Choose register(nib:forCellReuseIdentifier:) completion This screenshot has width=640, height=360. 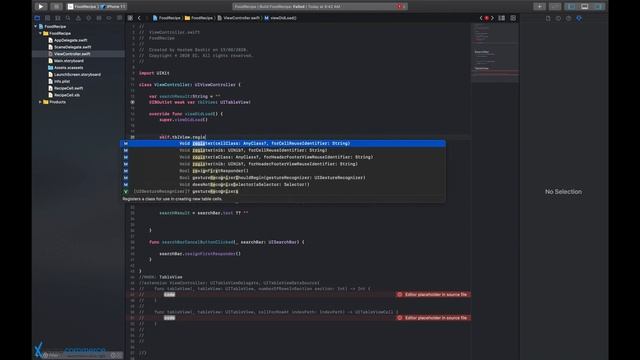[282, 150]
